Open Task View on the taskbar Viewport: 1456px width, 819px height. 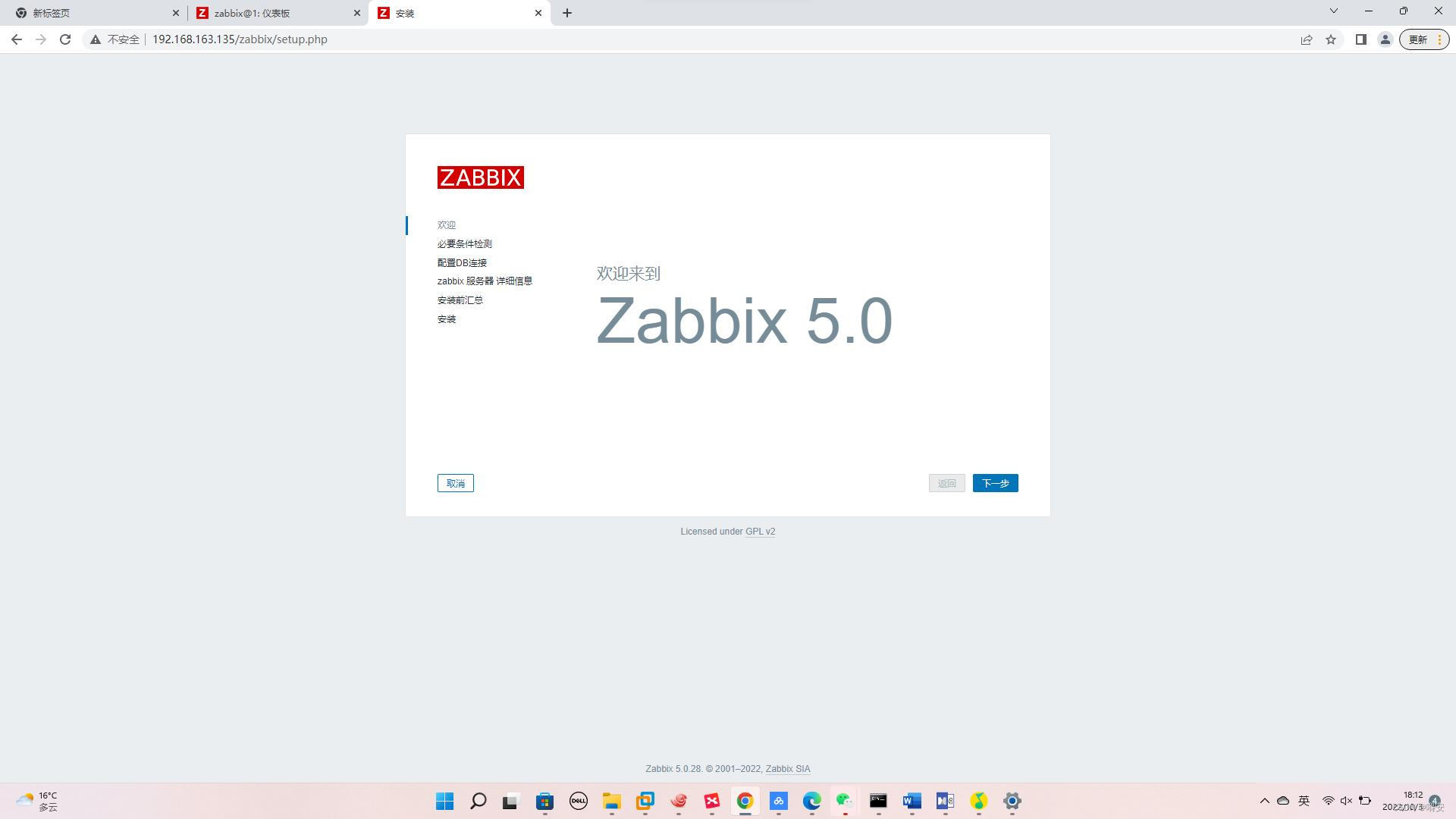coord(510,801)
